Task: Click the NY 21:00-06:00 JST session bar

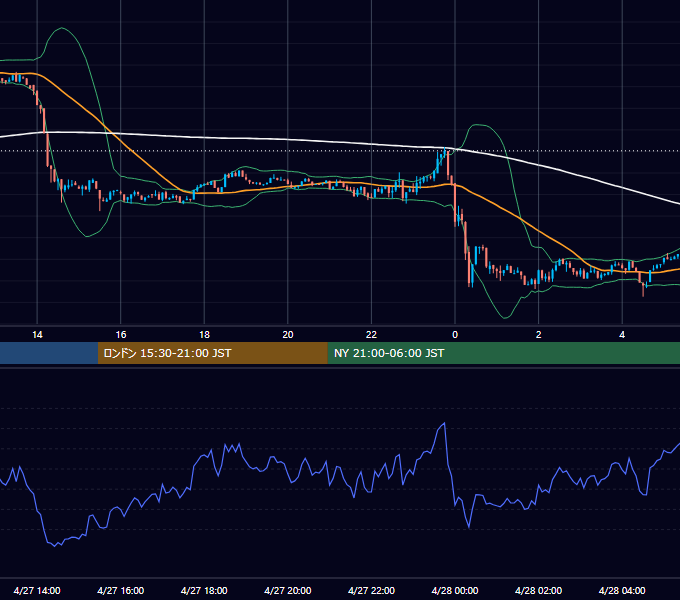Action: (503, 353)
